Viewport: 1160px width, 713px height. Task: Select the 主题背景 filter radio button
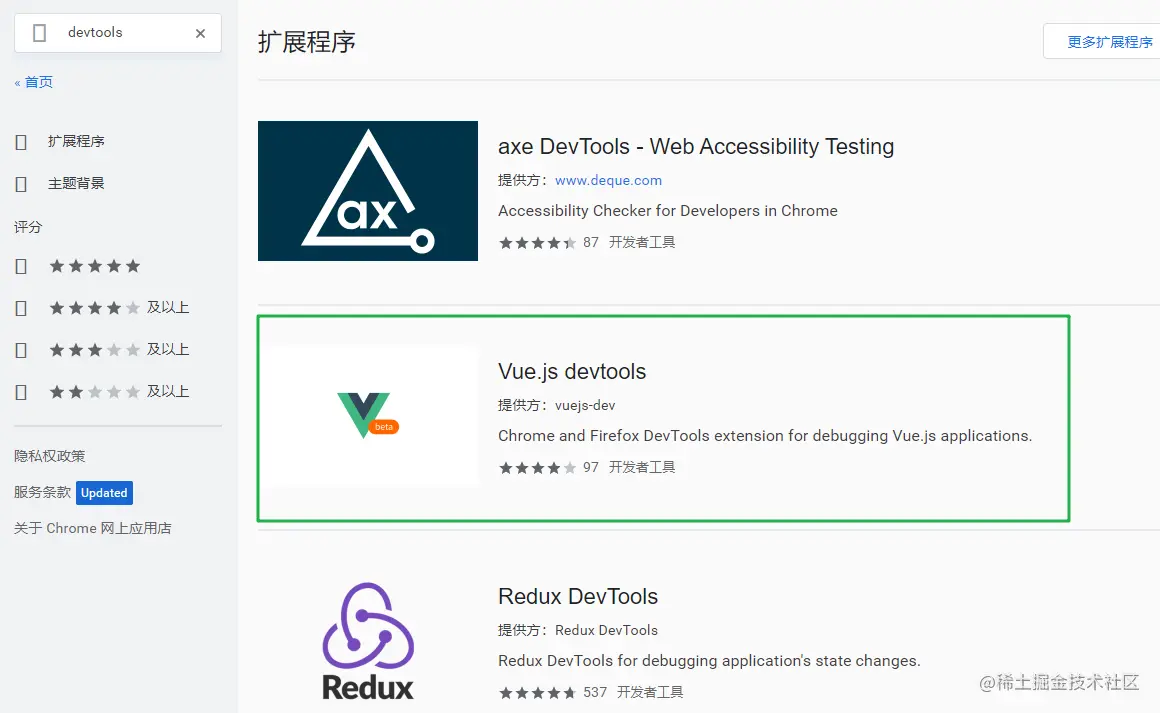[x=21, y=184]
